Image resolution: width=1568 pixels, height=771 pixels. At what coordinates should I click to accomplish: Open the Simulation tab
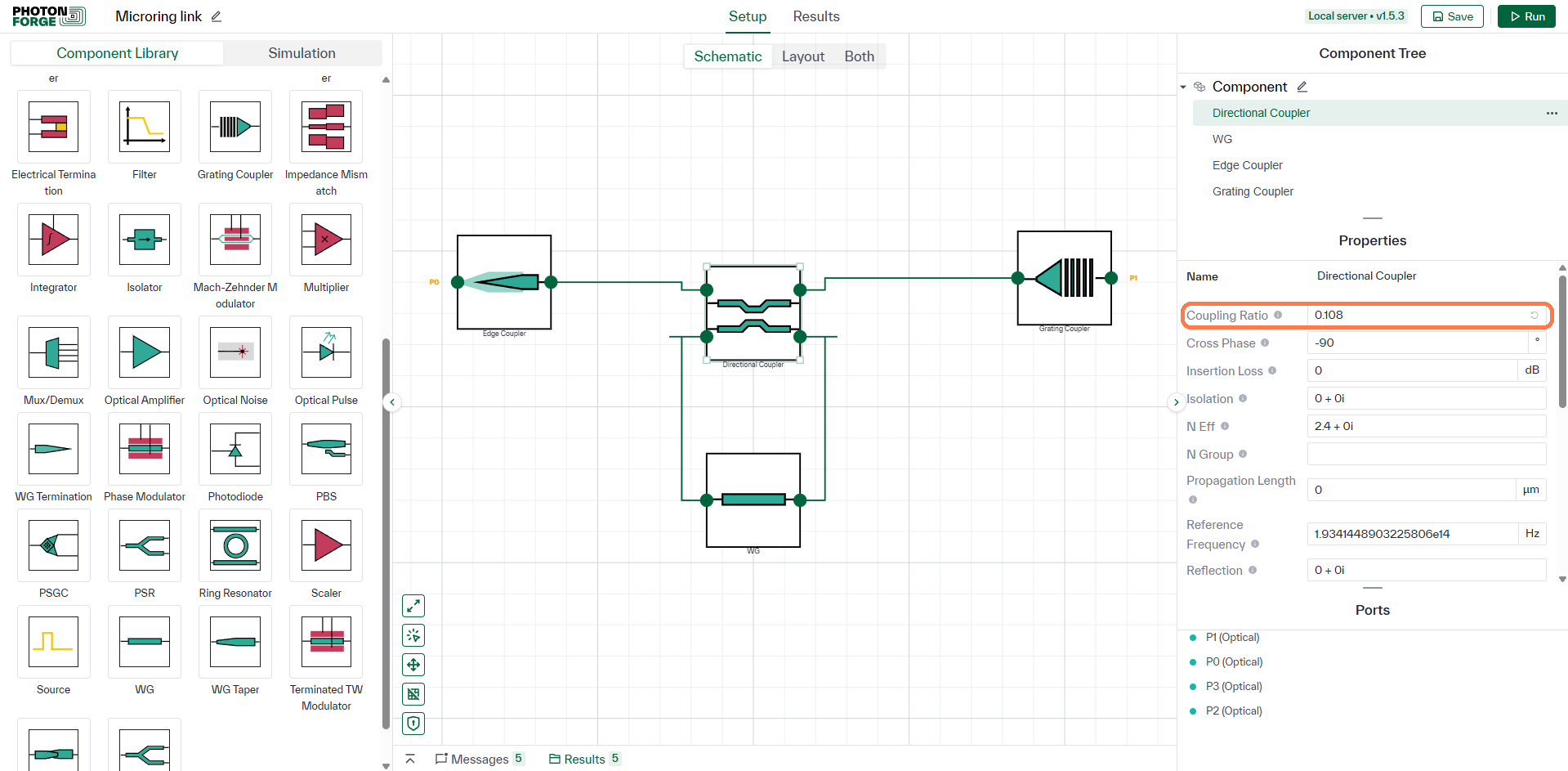tap(302, 53)
